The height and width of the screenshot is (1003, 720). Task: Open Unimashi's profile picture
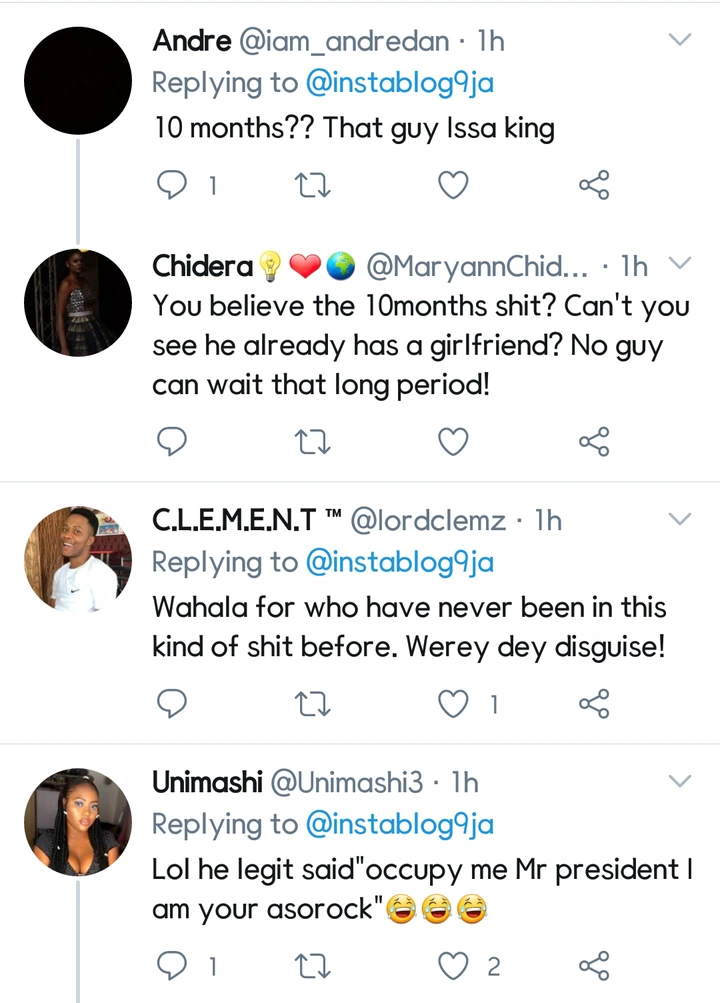(78, 822)
